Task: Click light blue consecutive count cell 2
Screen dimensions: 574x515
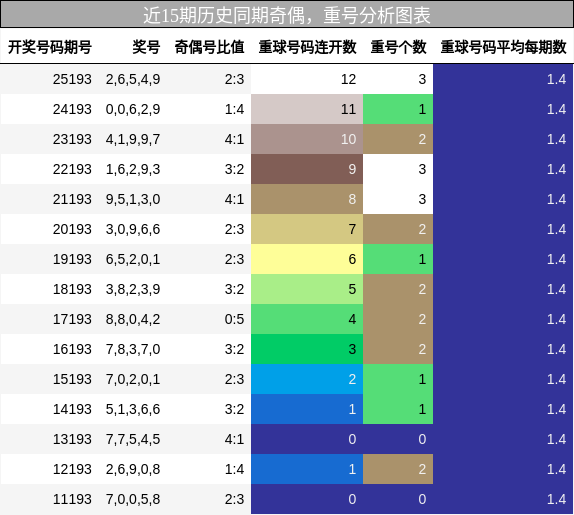Action: pyautogui.click(x=307, y=379)
